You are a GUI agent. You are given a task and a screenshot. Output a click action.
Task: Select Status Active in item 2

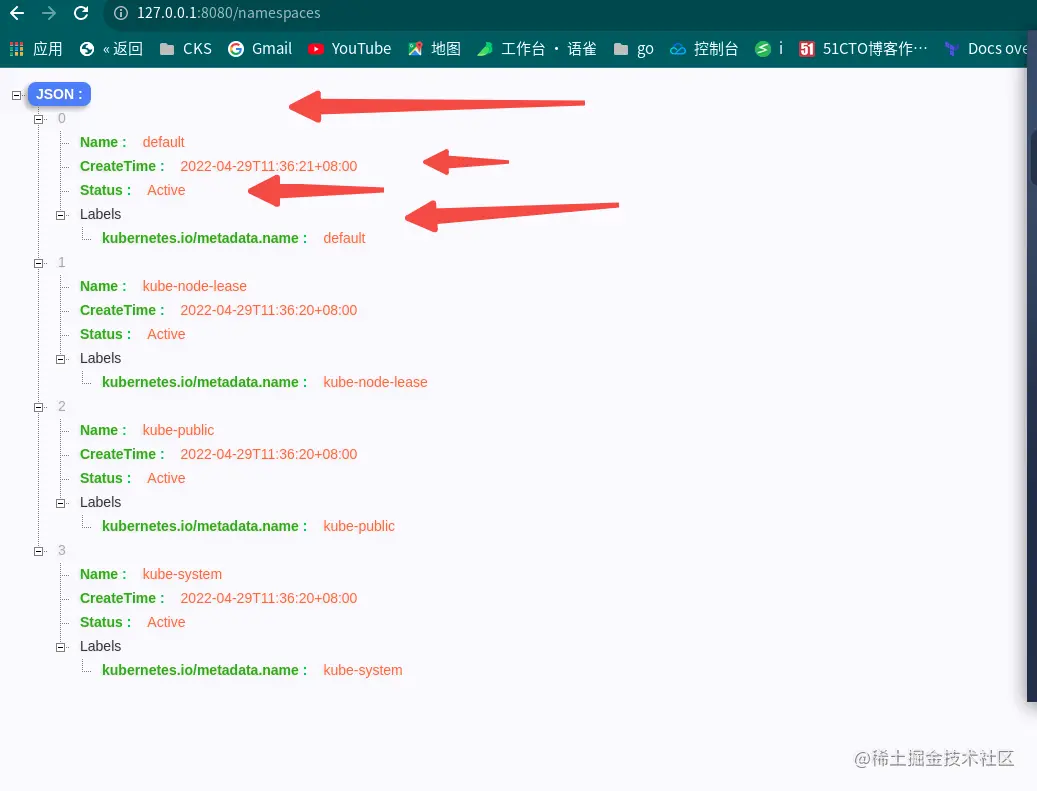tap(166, 478)
